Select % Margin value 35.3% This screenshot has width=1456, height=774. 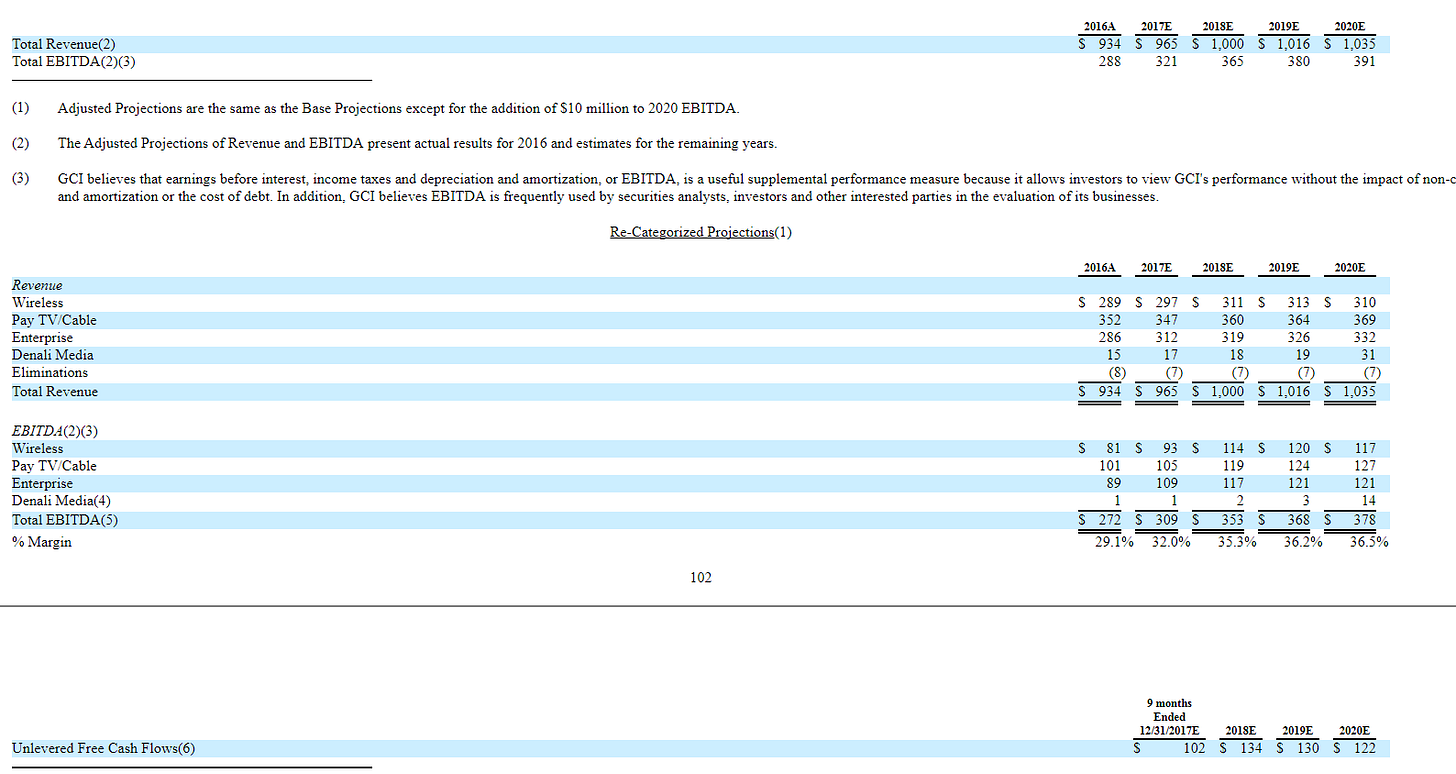(x=1238, y=542)
